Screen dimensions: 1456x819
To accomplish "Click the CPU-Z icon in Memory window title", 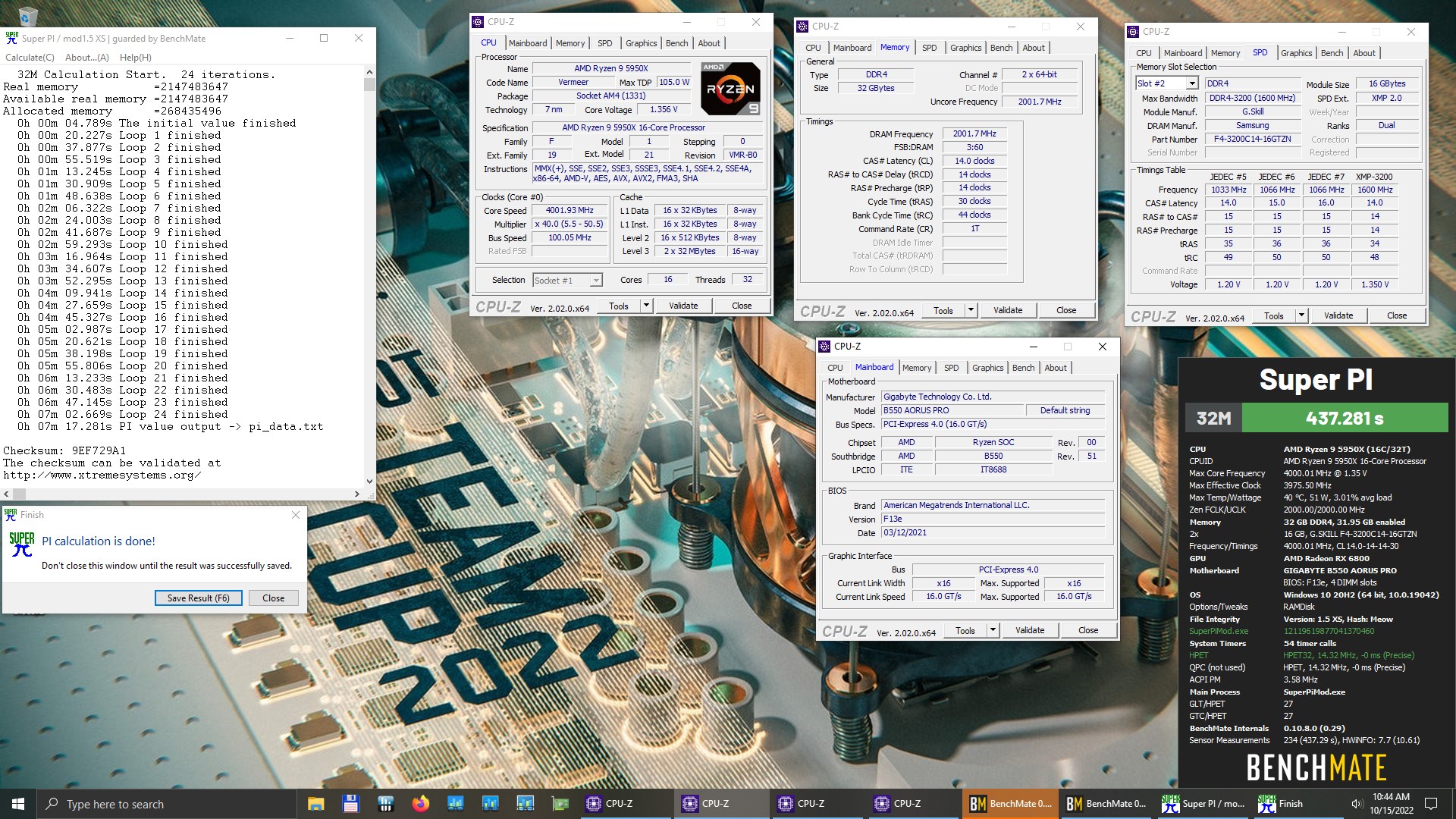I will pyautogui.click(x=803, y=27).
